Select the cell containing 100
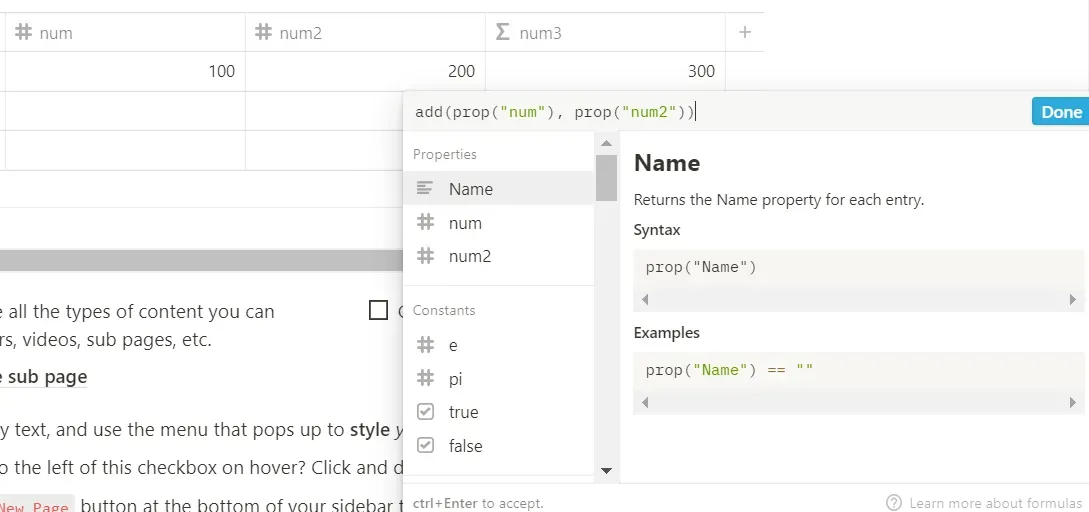The height and width of the screenshot is (512, 1089). pyautogui.click(x=125, y=71)
